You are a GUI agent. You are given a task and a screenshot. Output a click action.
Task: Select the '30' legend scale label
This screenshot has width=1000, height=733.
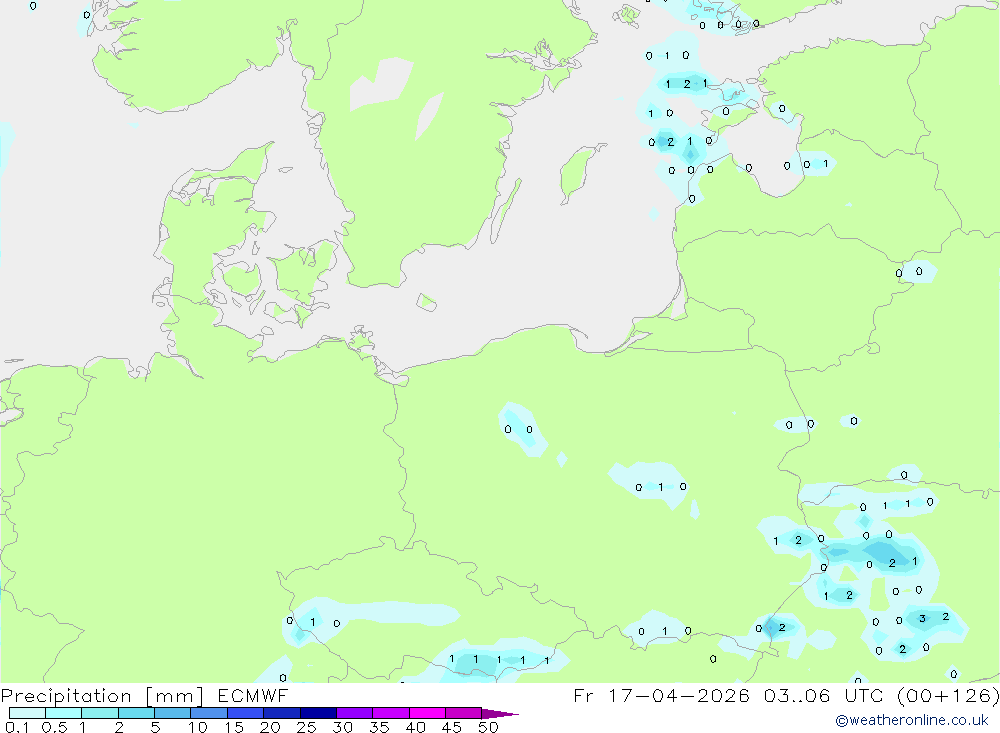342,727
